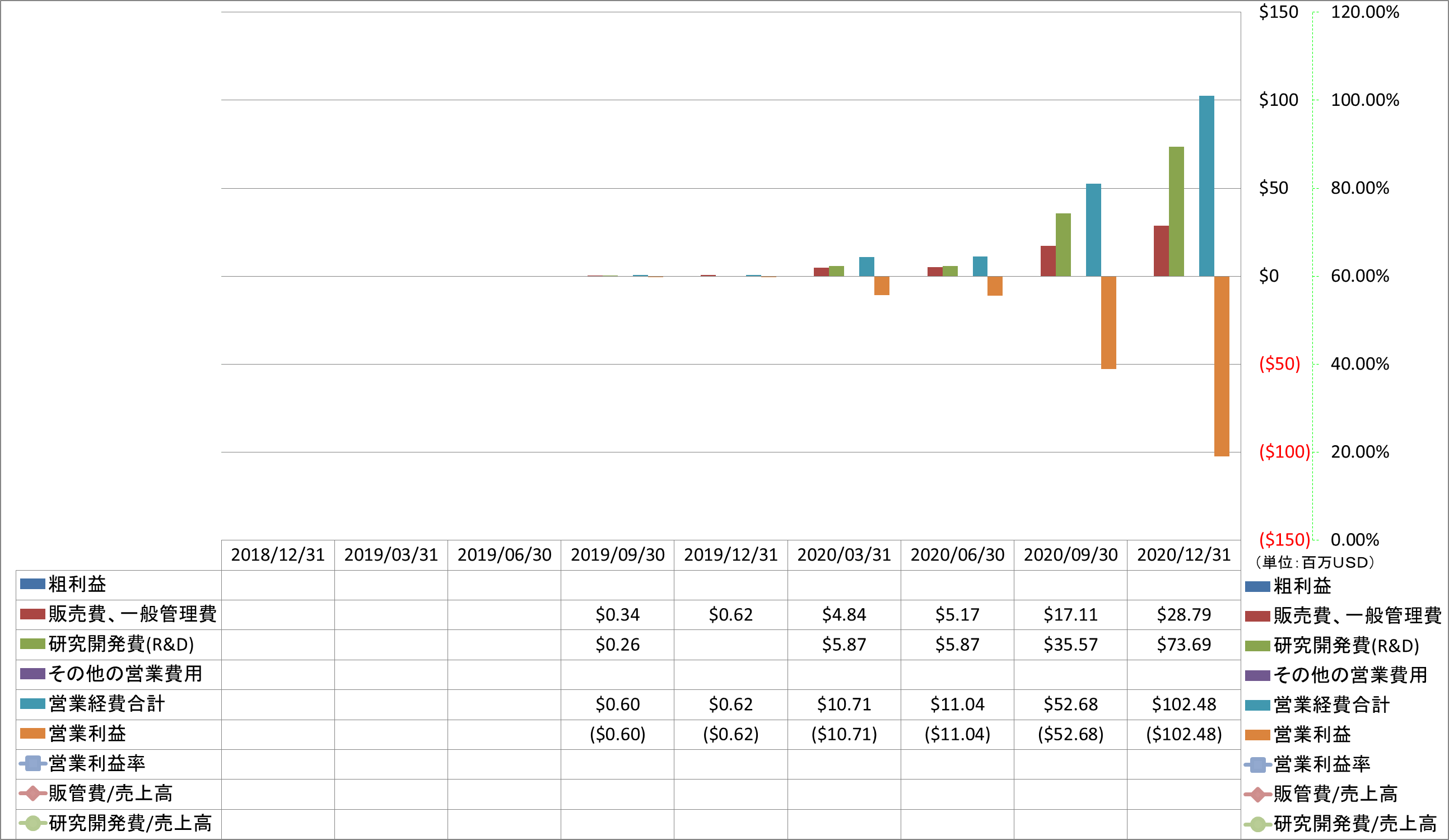Screen dimensions: 1449x840
Task: Select the $4.84 cell
Action: point(844,615)
